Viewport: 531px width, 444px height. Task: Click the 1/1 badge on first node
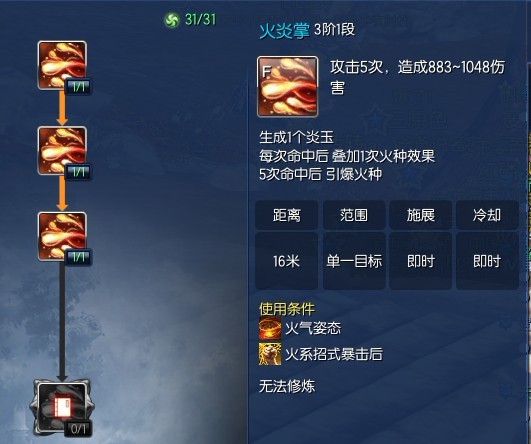(x=78, y=88)
